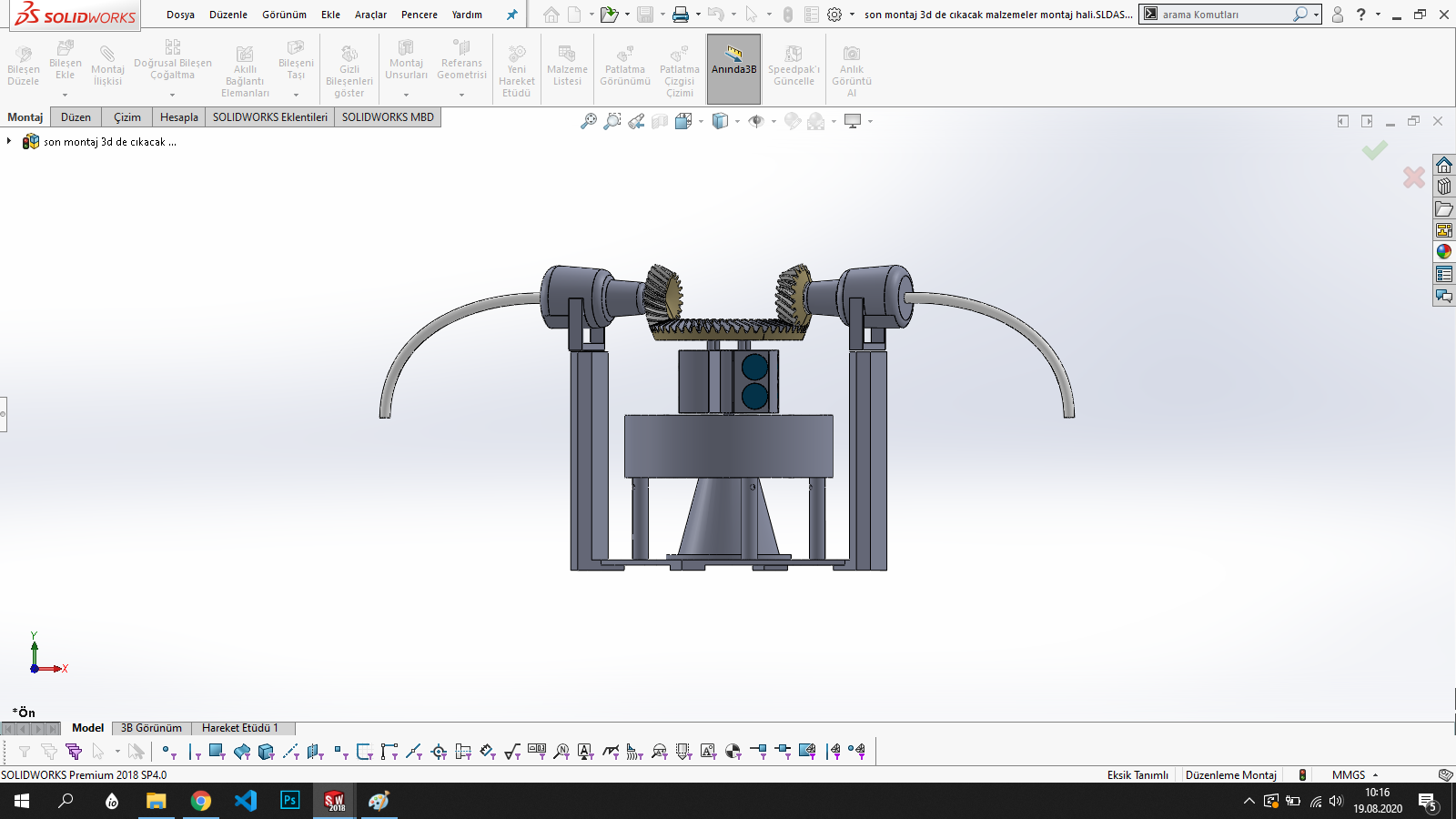The height and width of the screenshot is (819, 1456).
Task: Restore the previous view orientation
Action: pos(636,121)
